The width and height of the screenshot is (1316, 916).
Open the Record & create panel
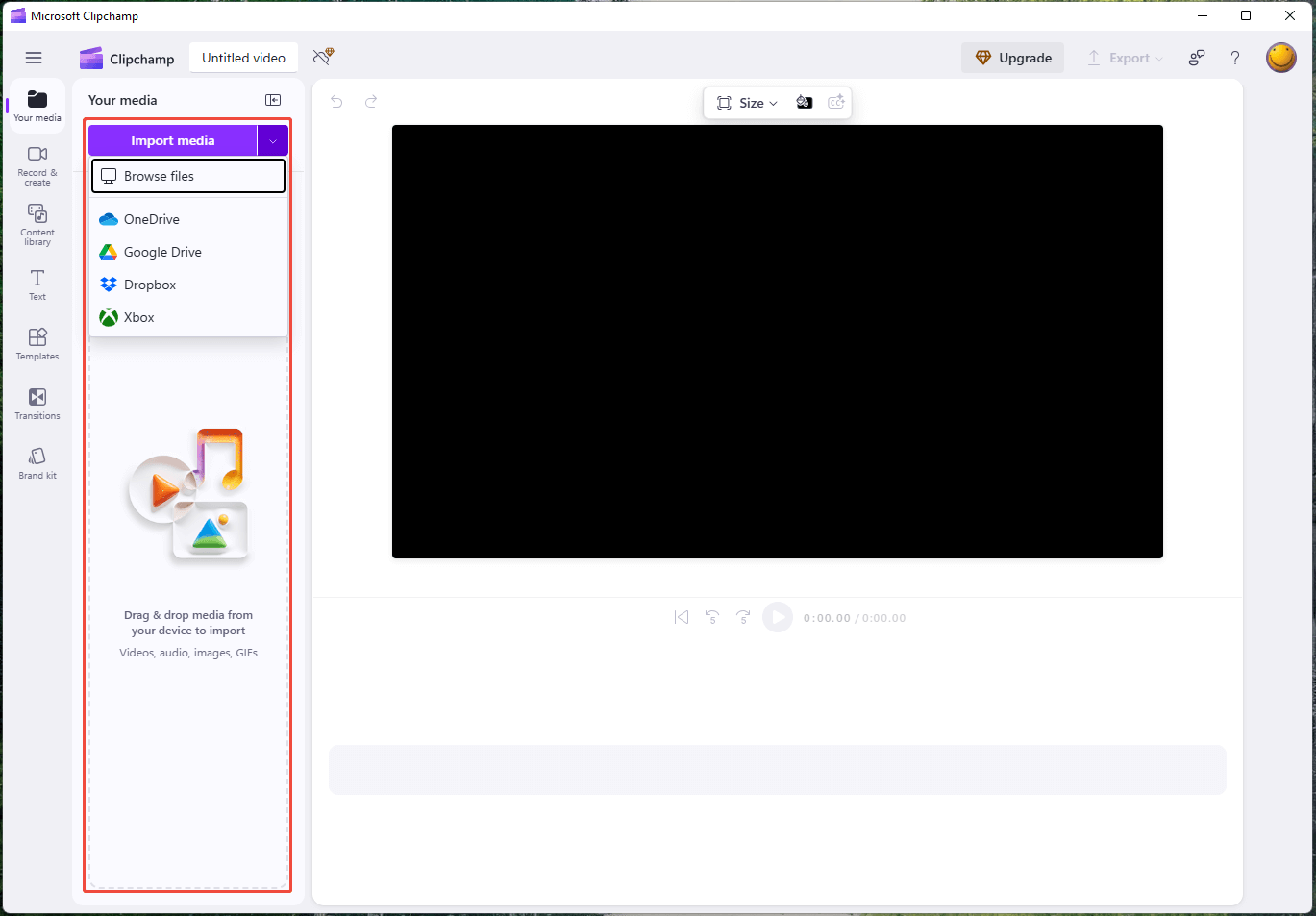pyautogui.click(x=37, y=163)
